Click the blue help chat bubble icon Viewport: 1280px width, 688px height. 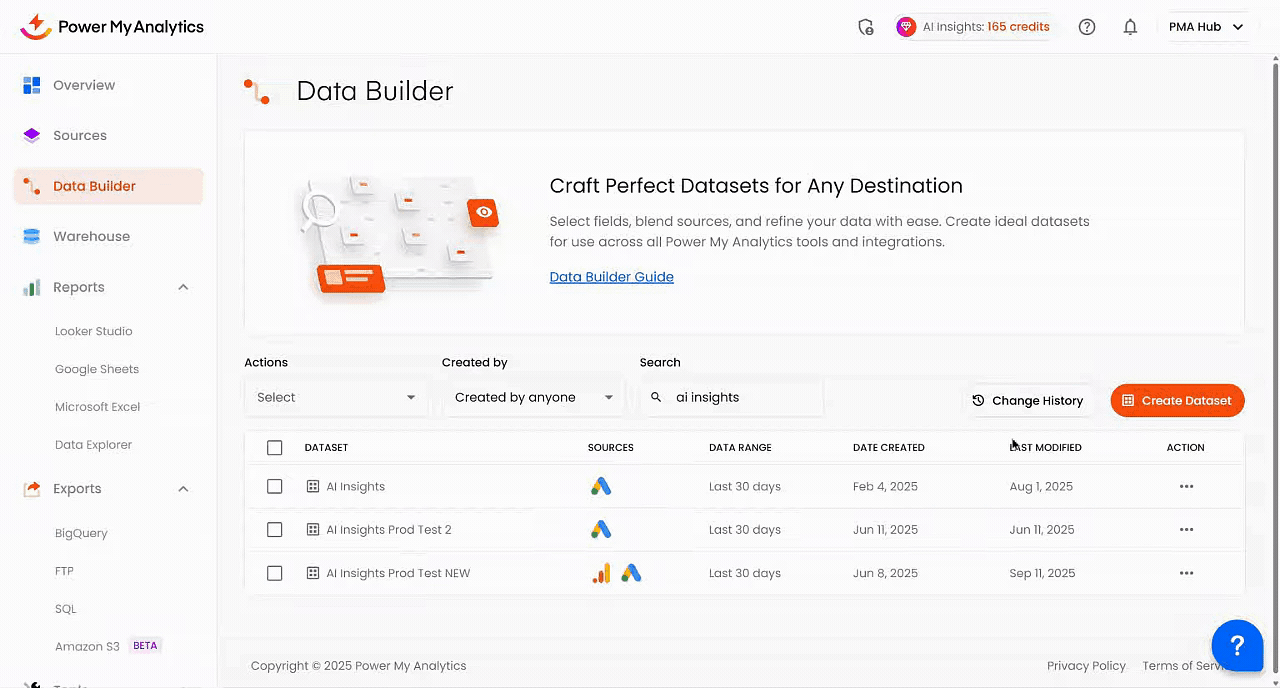coord(1237,645)
